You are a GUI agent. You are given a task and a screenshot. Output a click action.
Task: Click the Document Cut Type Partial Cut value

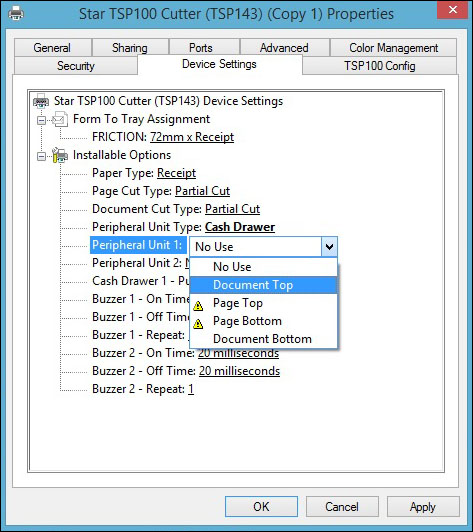(x=232, y=209)
